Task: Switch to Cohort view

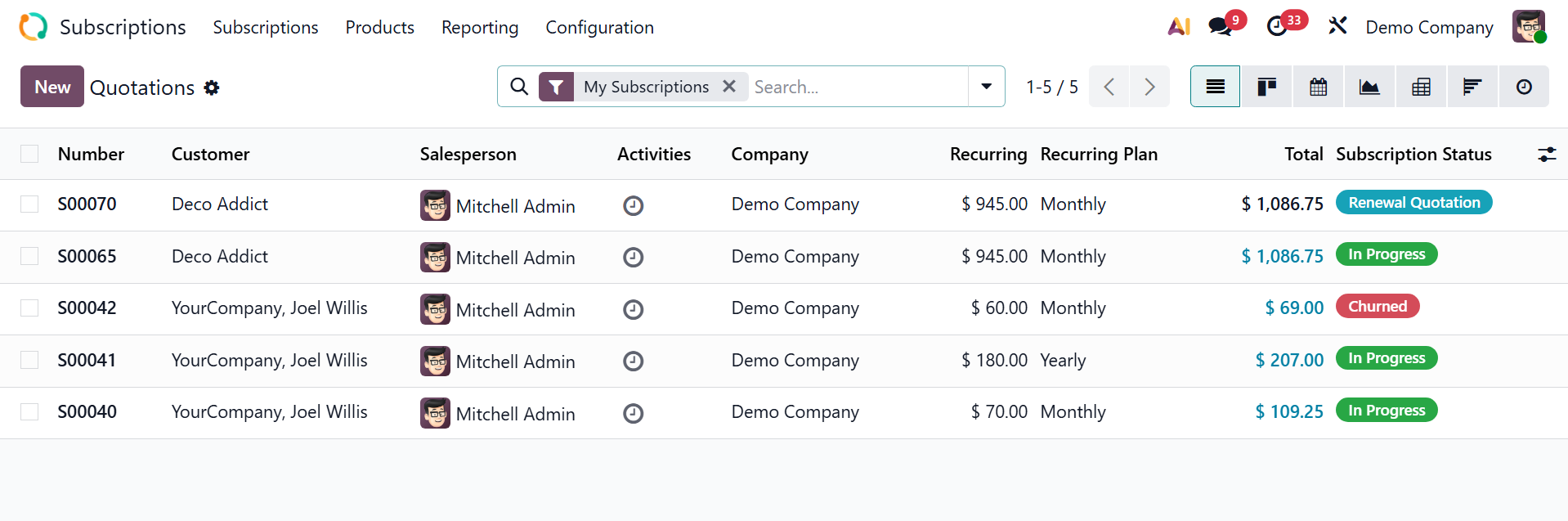Action: [x=1472, y=87]
